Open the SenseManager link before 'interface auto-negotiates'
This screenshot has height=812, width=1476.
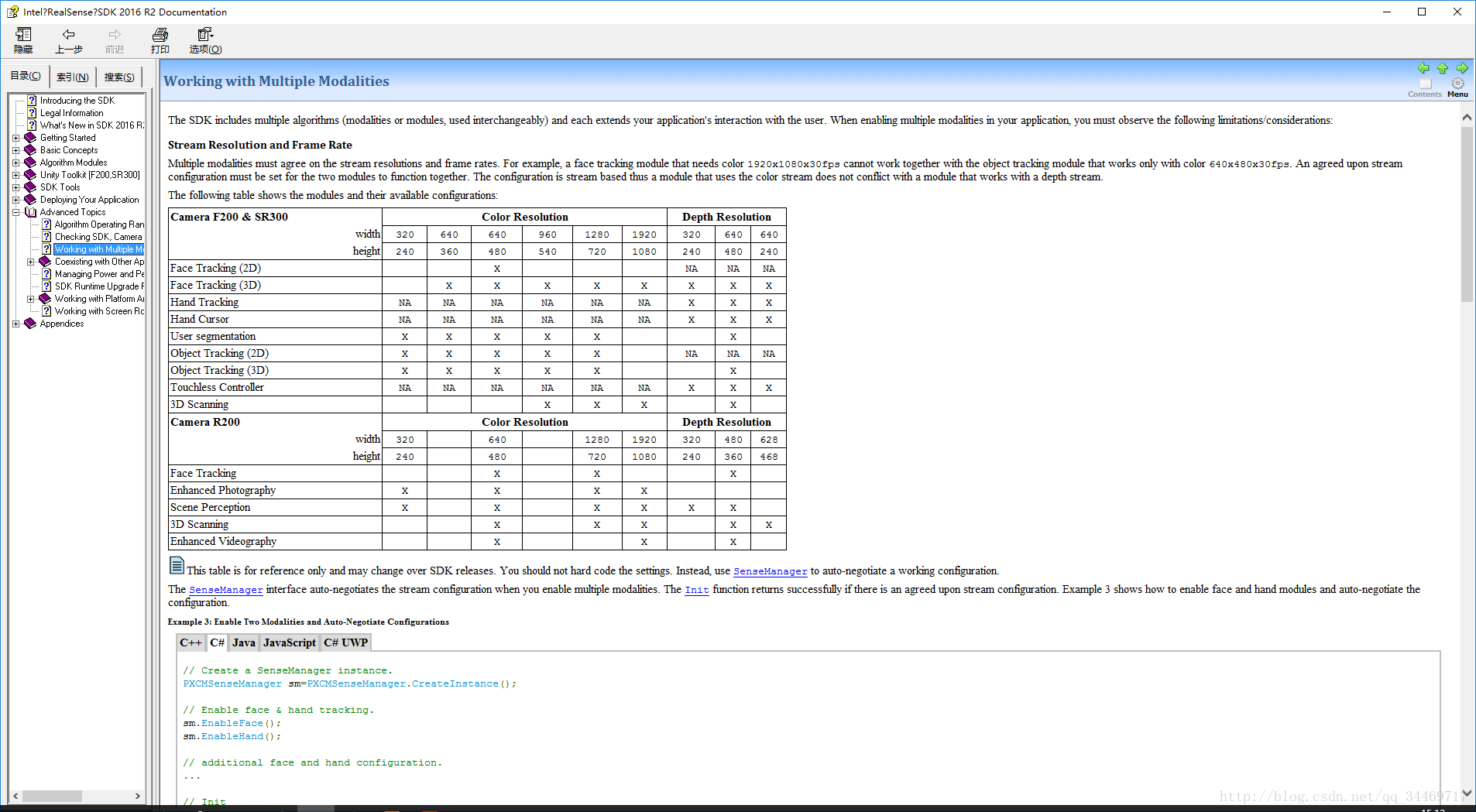tap(226, 590)
